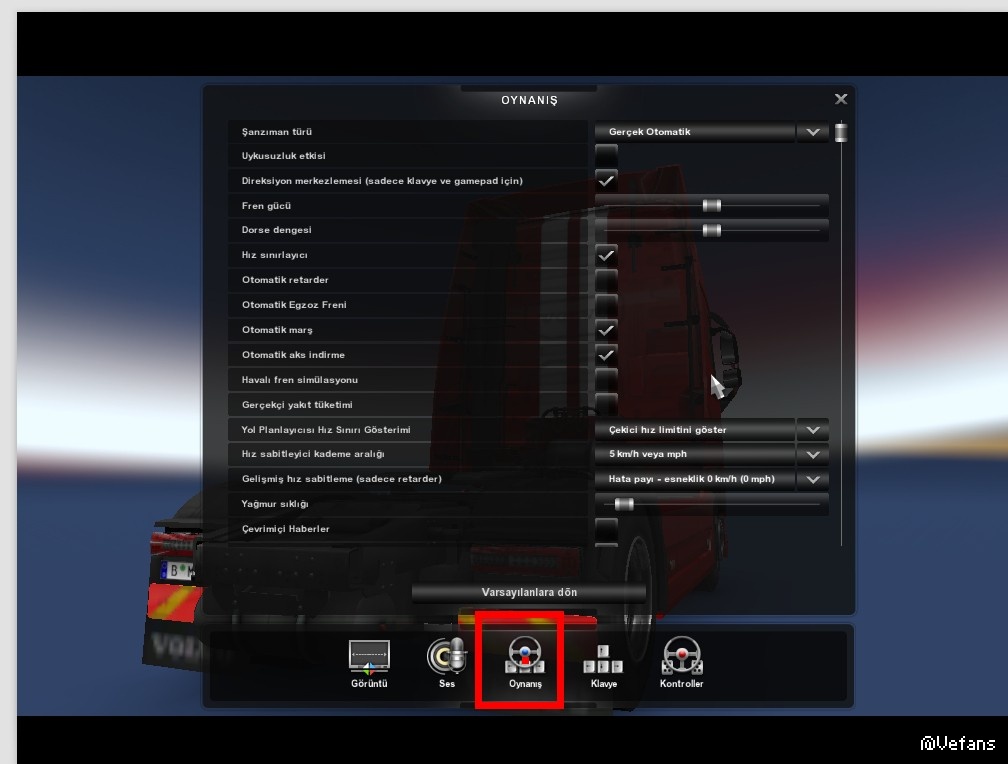Expand Yol Planlayıcısı Hız Sınırı arrow
Viewport: 1008px width, 764px height.
(x=813, y=430)
